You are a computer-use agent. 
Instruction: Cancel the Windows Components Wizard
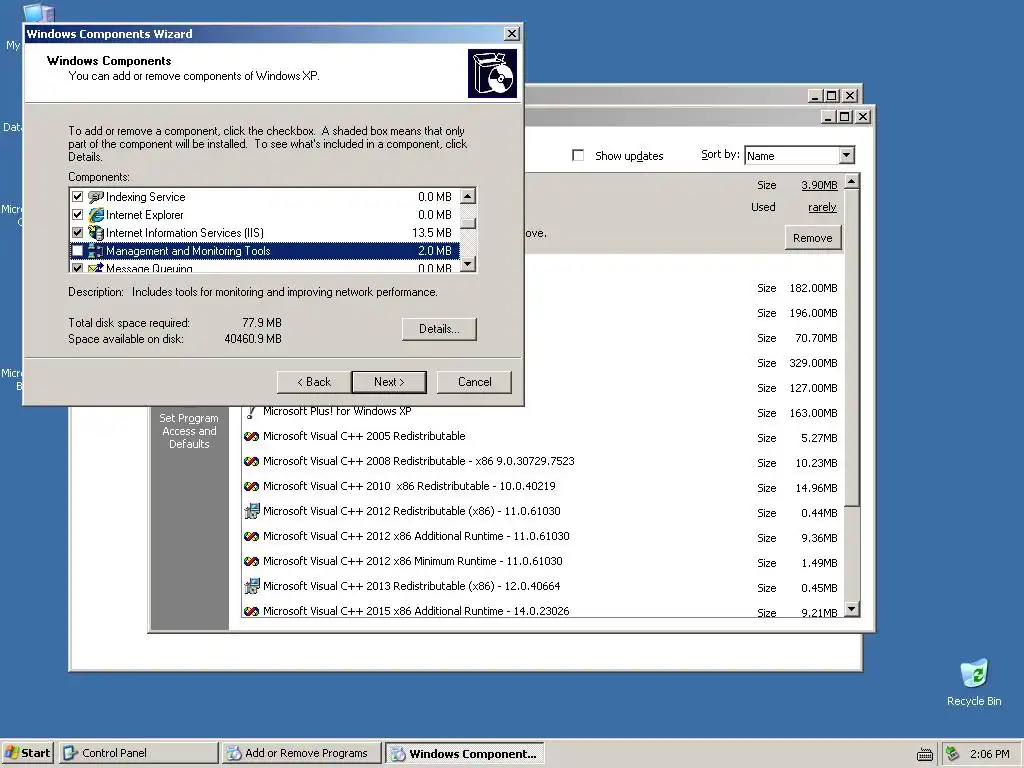pos(474,382)
